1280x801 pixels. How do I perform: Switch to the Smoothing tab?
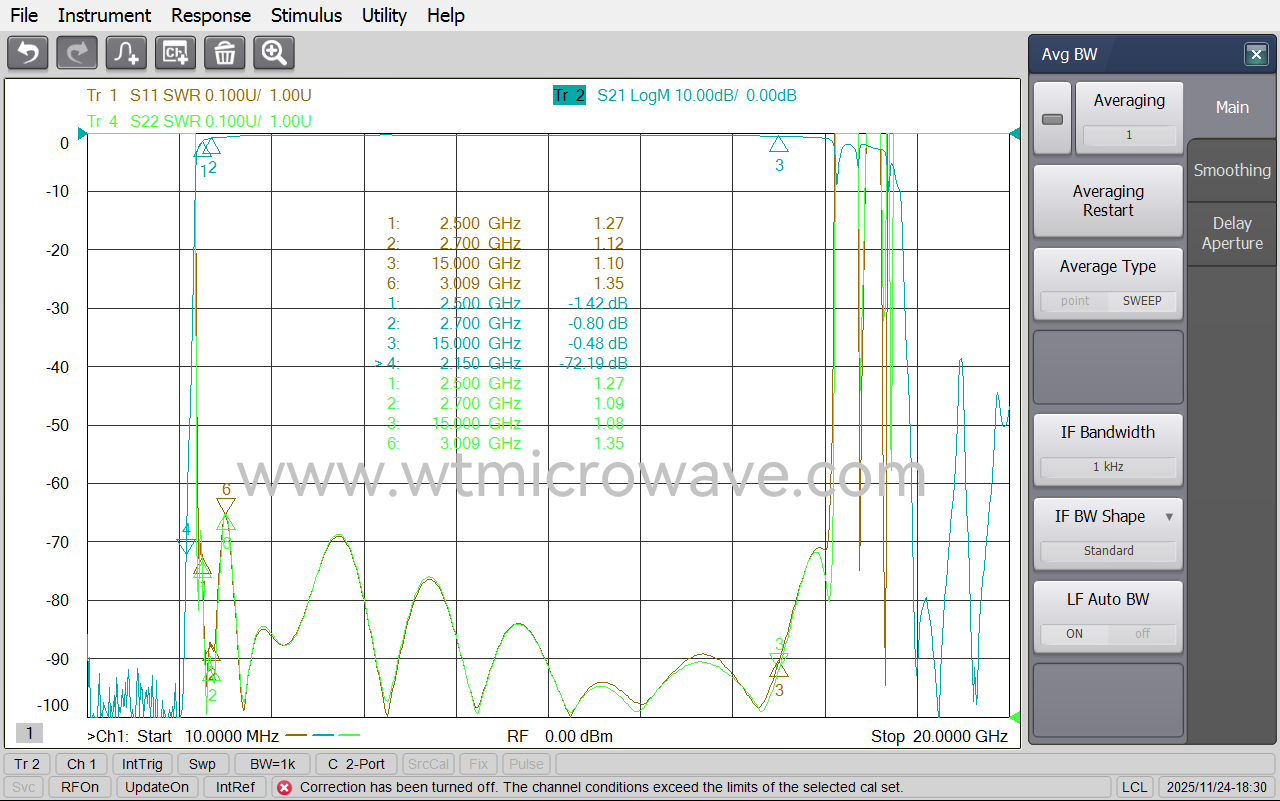[1232, 171]
